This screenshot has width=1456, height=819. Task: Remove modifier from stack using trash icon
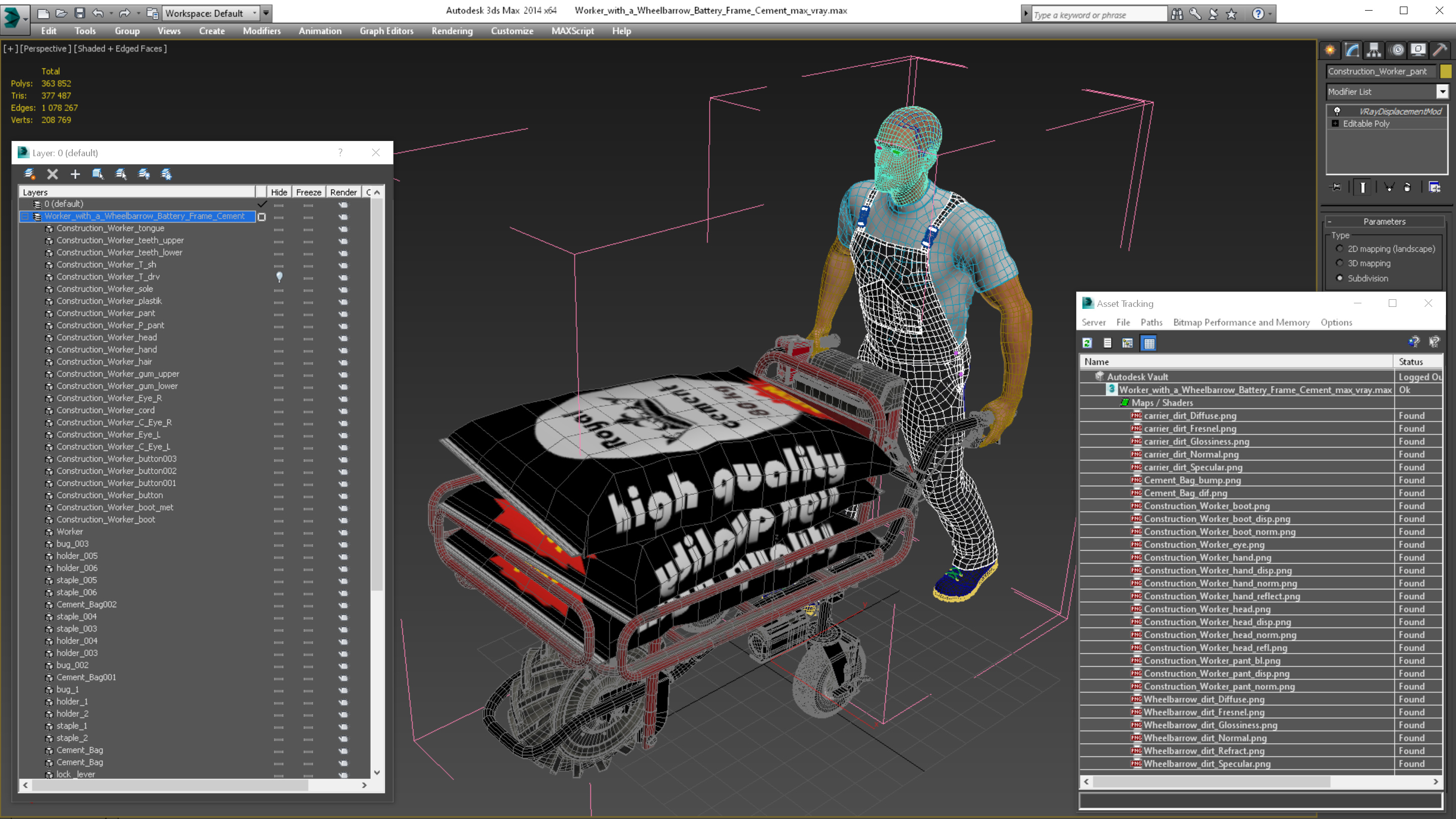point(1407,187)
